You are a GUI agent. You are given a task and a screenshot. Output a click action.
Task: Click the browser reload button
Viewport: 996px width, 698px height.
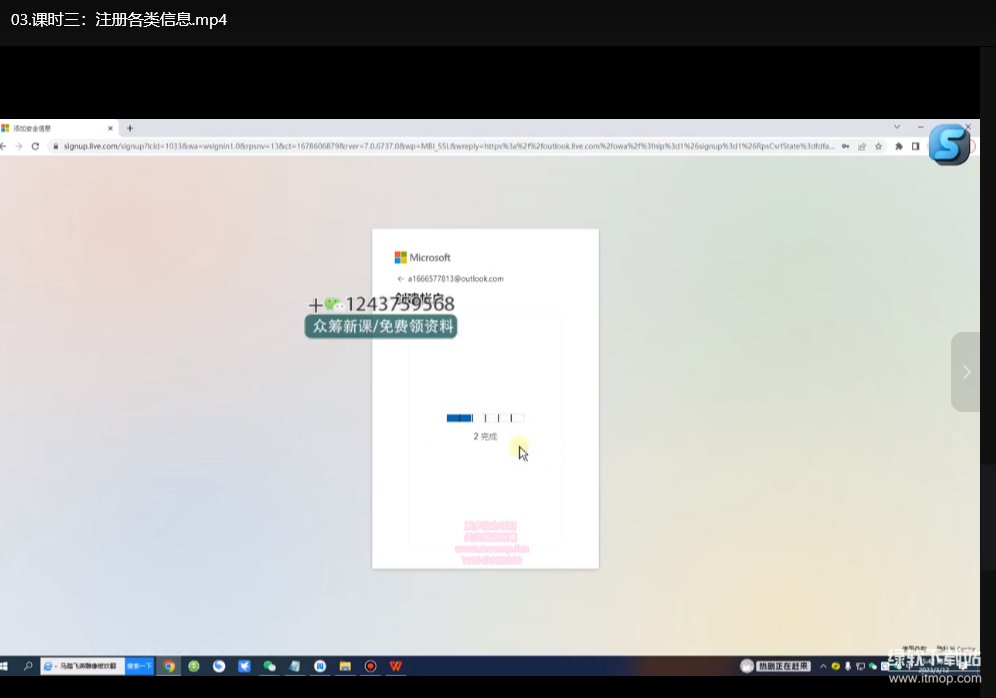pyautogui.click(x=35, y=146)
